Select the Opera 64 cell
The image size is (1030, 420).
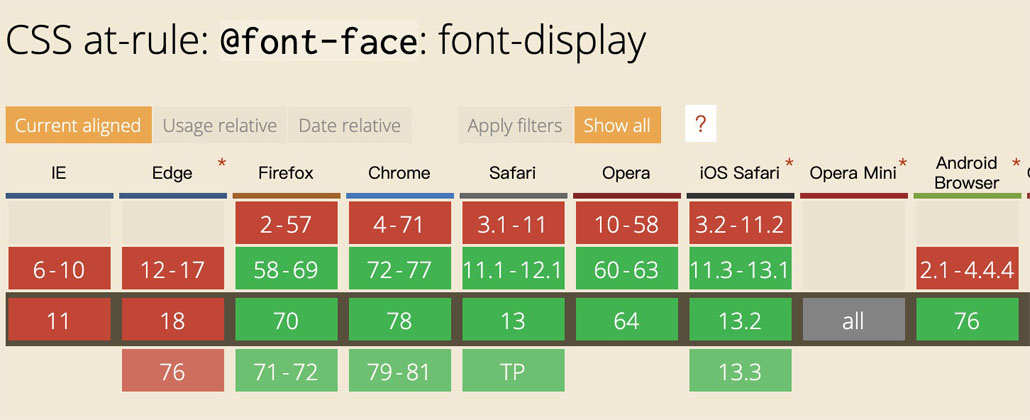(627, 319)
